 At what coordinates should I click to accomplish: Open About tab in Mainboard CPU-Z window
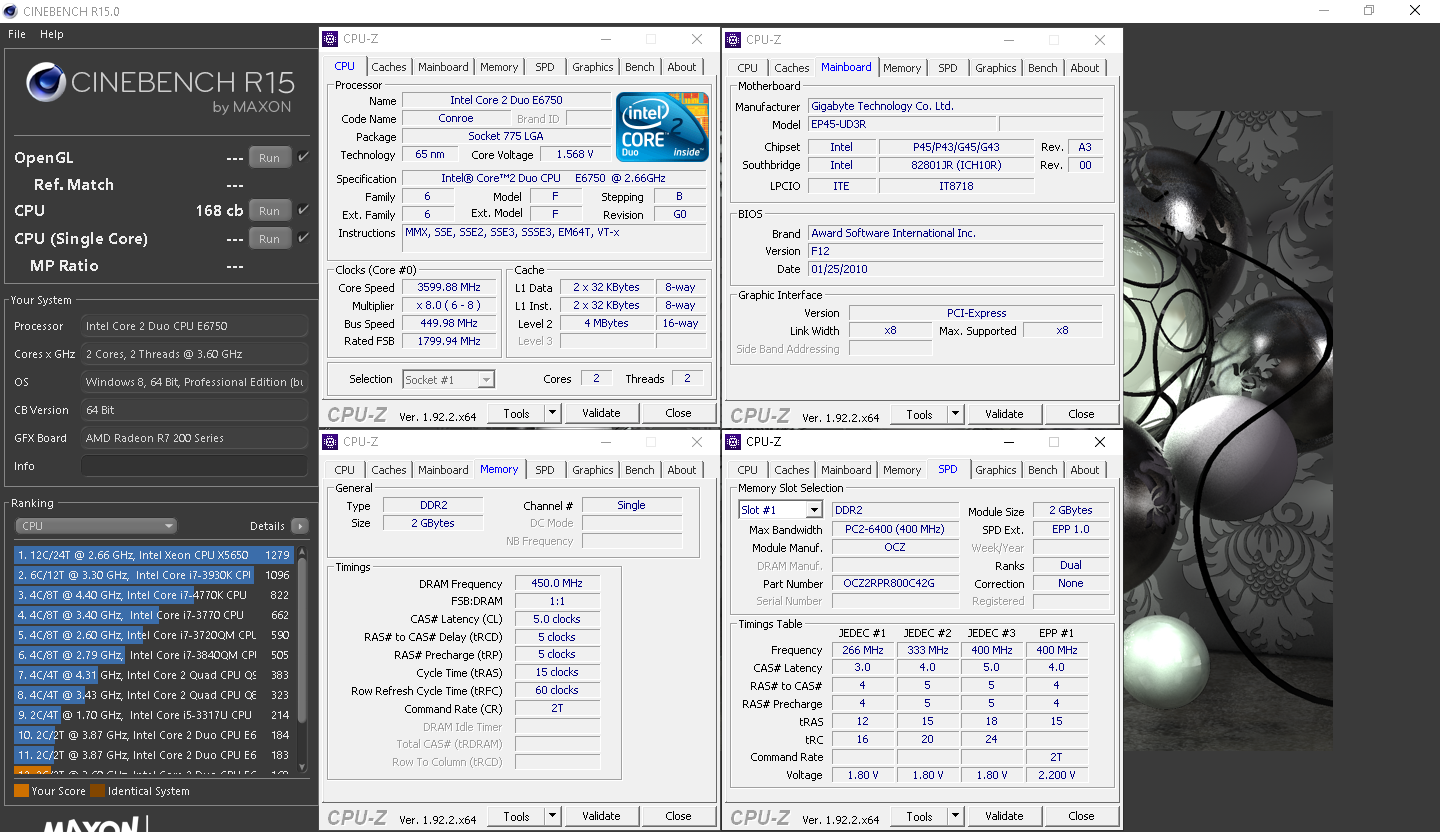pos(1085,68)
